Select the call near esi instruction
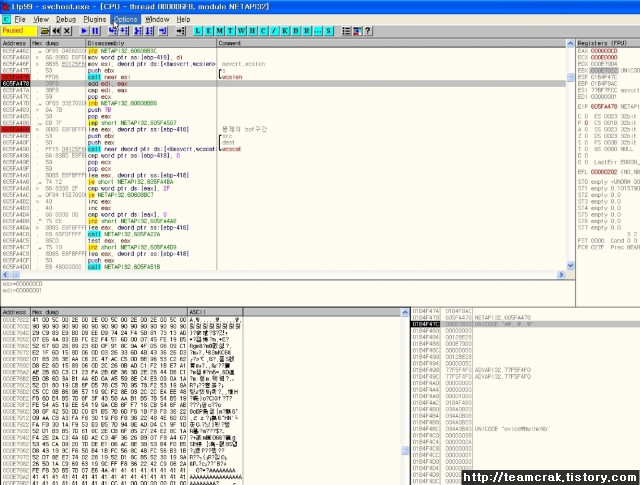 (284, 77)
